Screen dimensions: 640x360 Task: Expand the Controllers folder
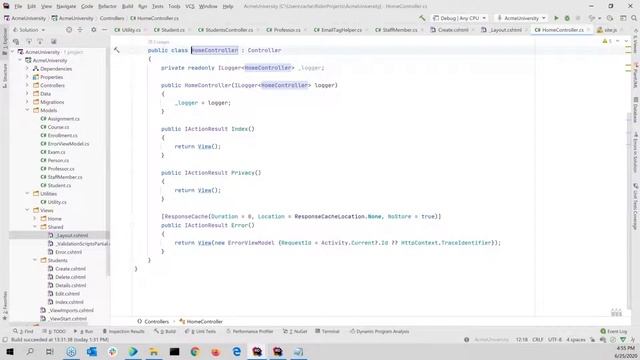coord(28,85)
